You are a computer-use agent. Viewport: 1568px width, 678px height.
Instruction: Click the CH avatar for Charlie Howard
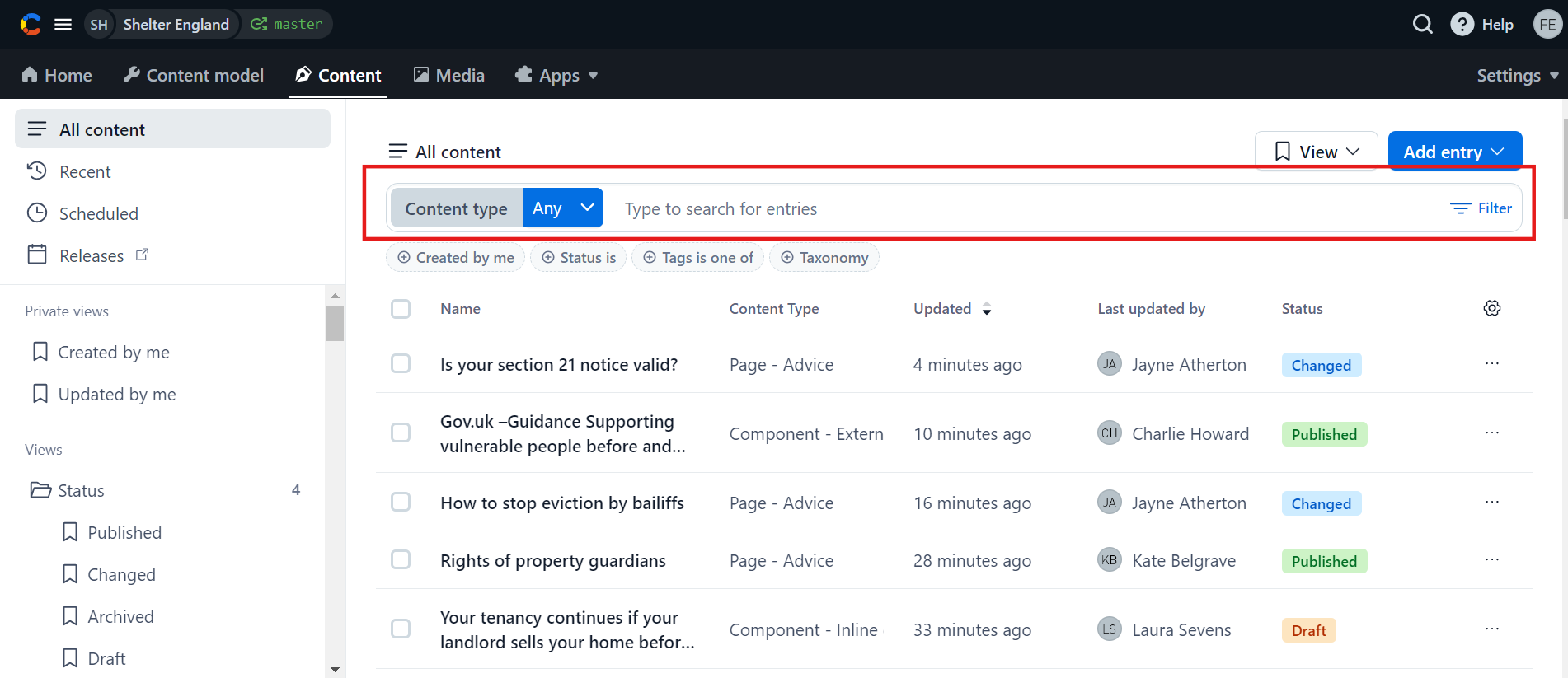point(1110,433)
